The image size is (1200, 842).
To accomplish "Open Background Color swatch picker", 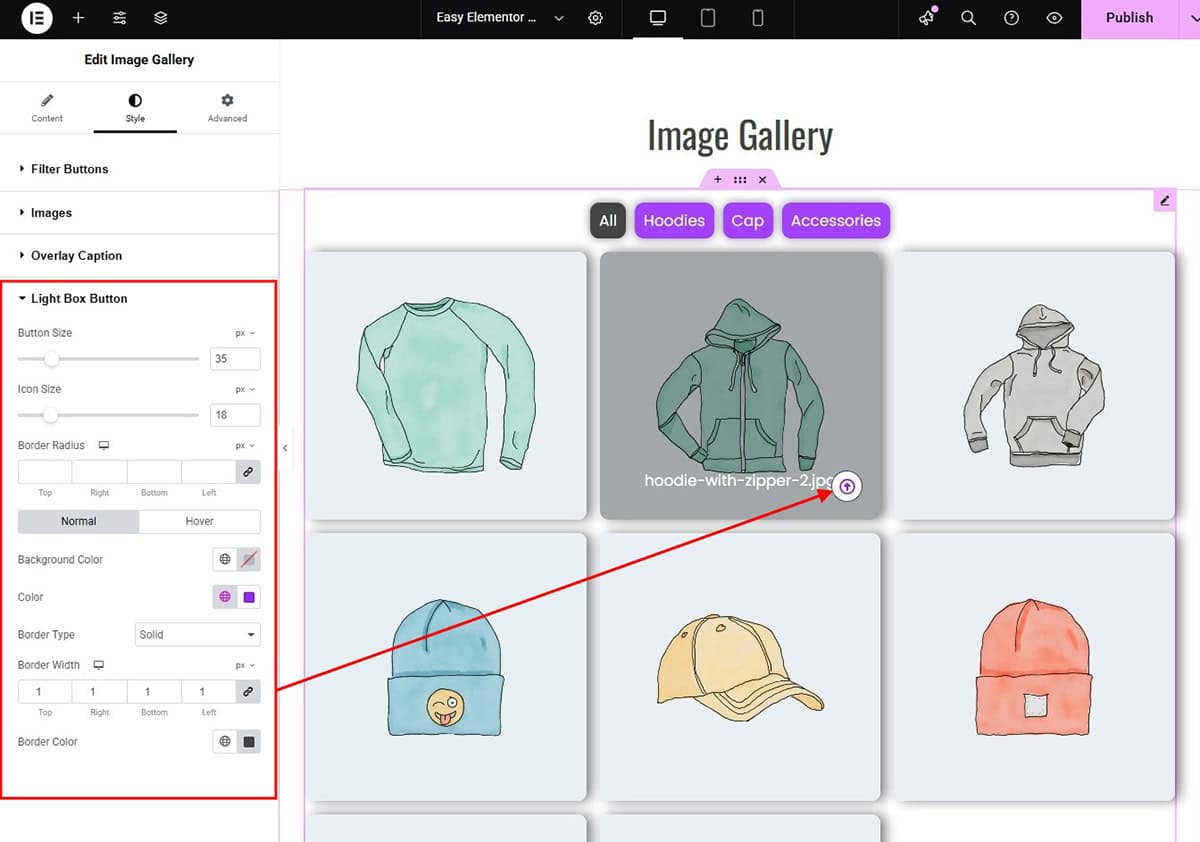I will [x=249, y=559].
